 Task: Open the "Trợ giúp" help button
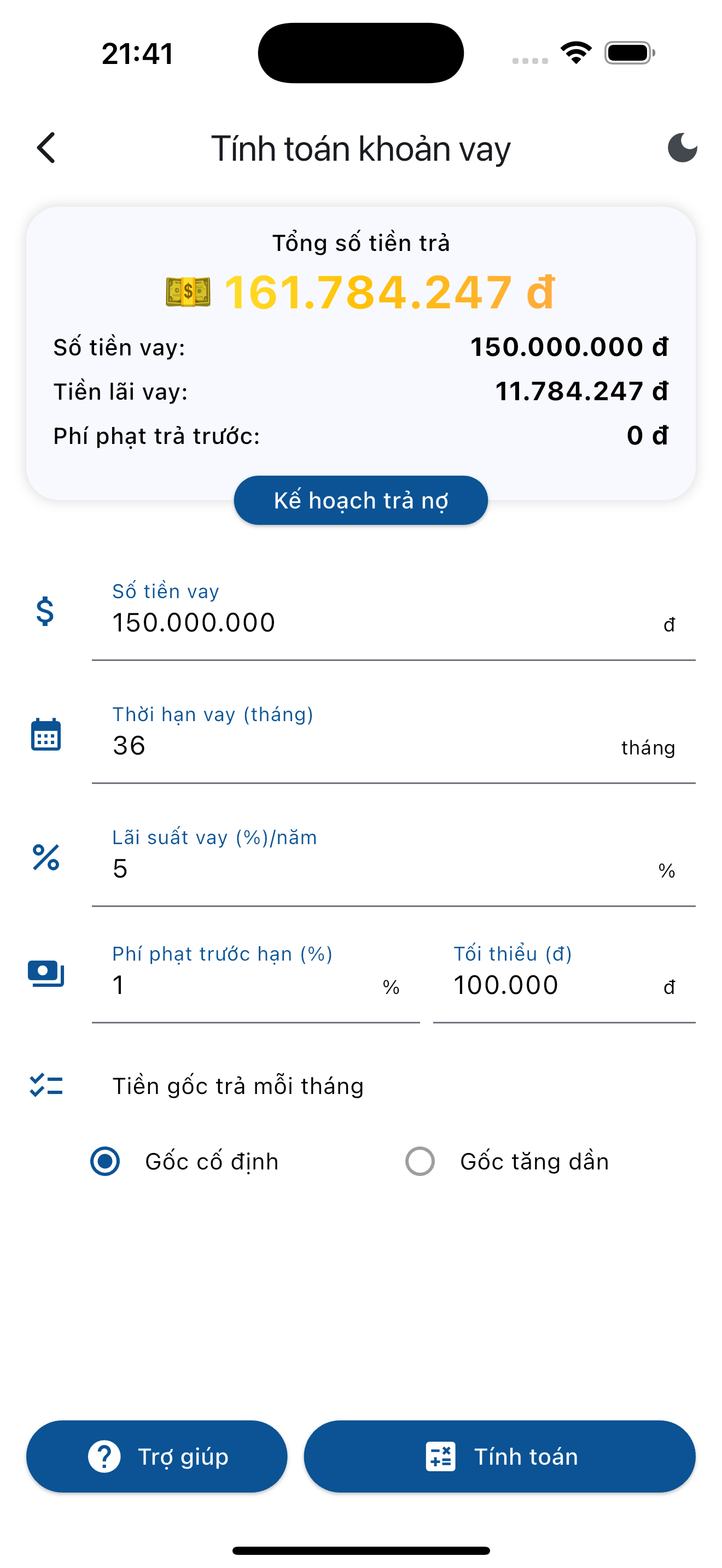point(156,1456)
